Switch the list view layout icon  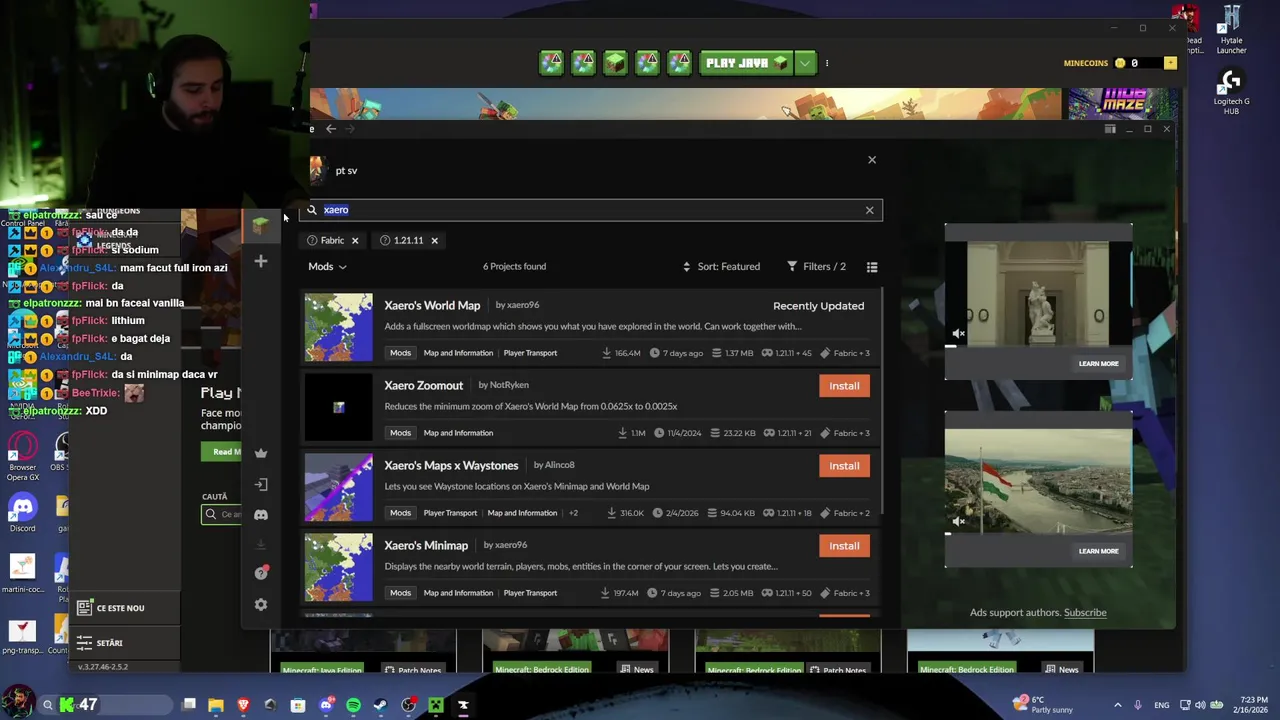tap(872, 267)
